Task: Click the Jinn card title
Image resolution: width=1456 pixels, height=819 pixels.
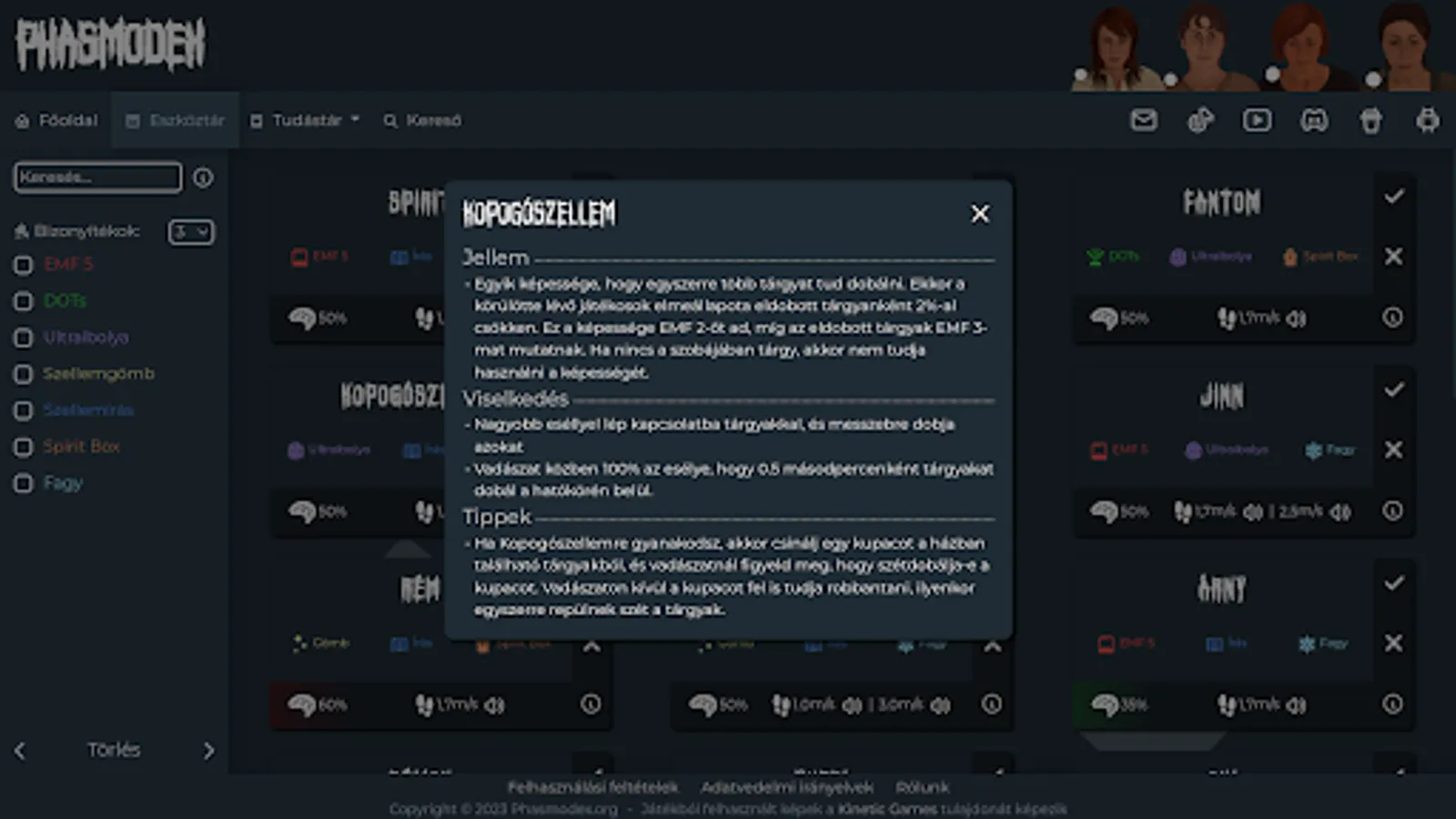Action: point(1222,396)
